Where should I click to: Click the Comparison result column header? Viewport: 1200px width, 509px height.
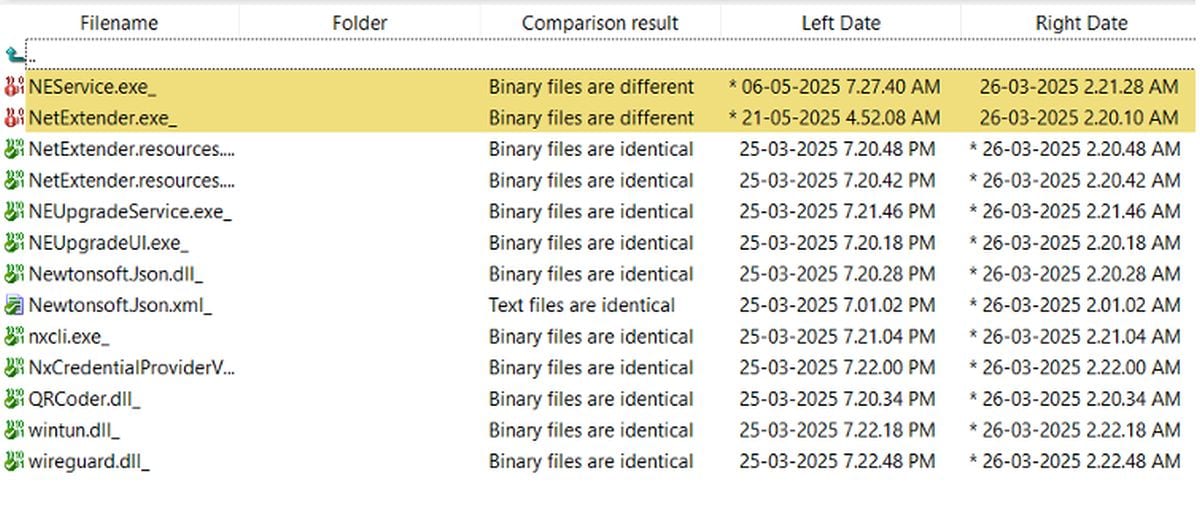point(600,22)
